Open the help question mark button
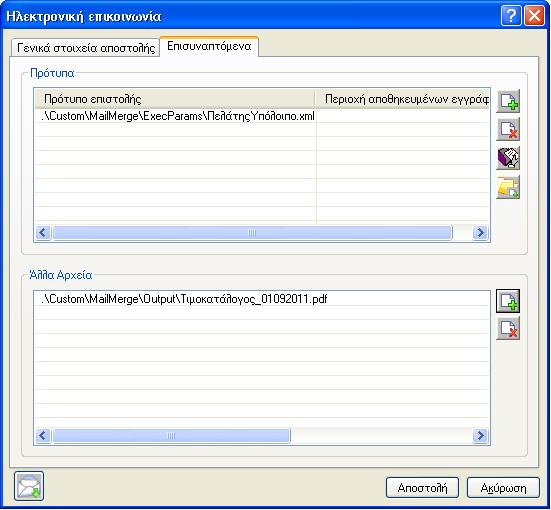 [511, 16]
